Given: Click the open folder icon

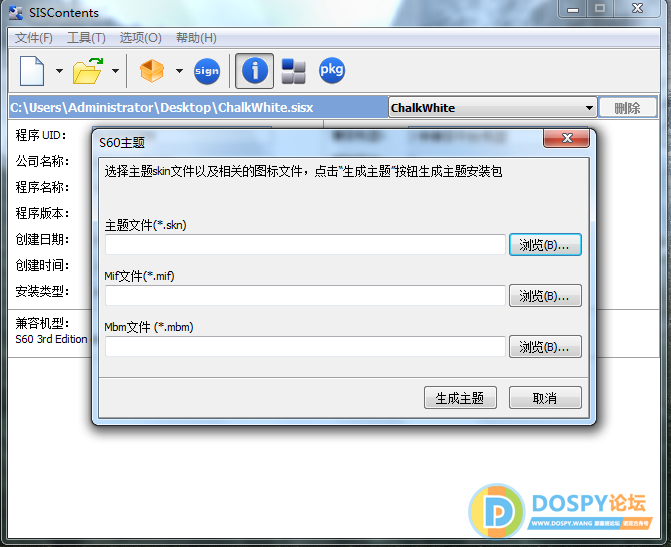Looking at the screenshot, I should pos(89,71).
